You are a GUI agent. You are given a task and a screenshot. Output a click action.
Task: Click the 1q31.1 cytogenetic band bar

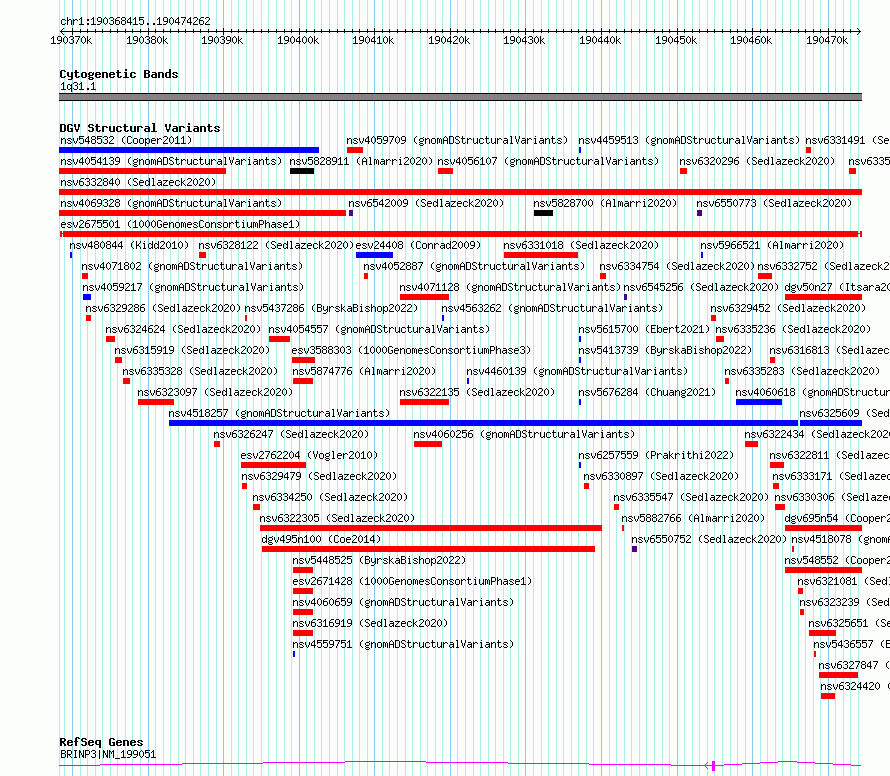coord(460,97)
